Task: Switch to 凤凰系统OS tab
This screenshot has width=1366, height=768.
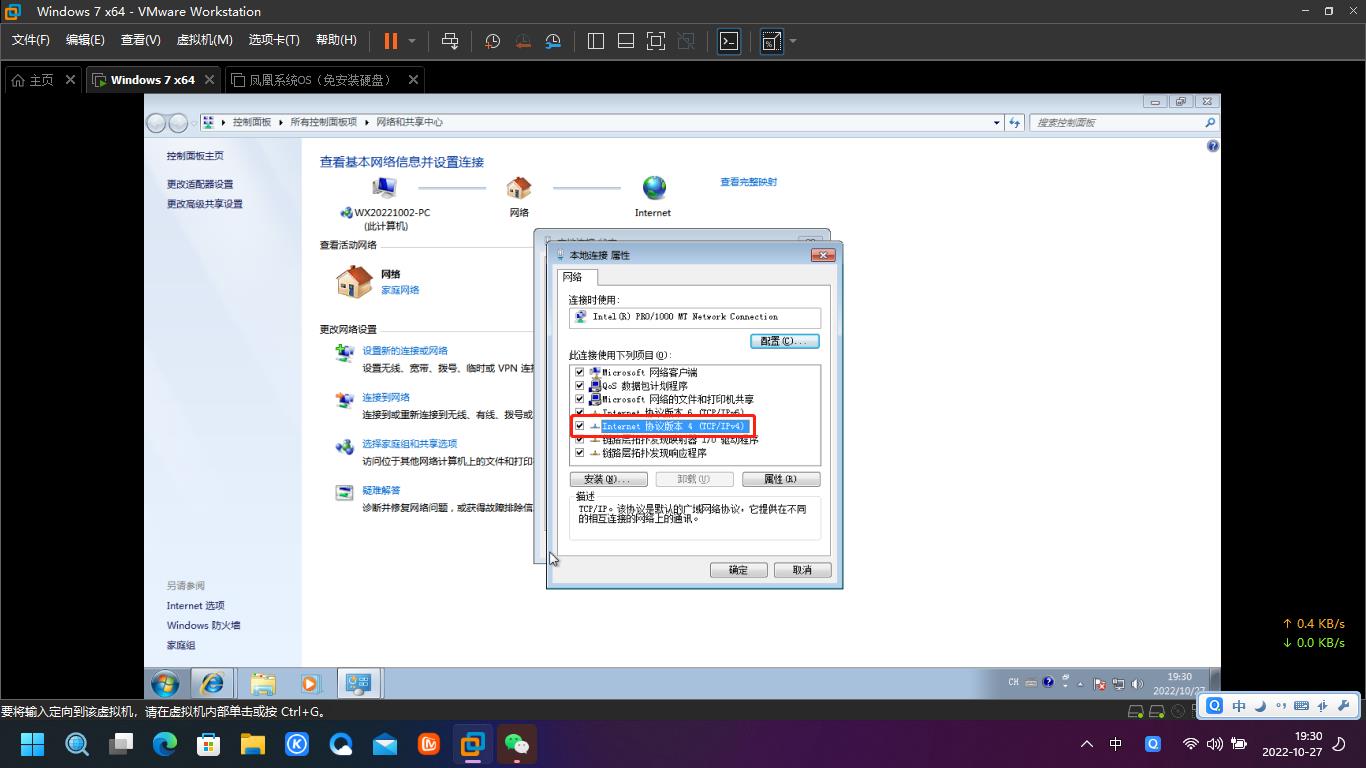Action: pyautogui.click(x=320, y=79)
